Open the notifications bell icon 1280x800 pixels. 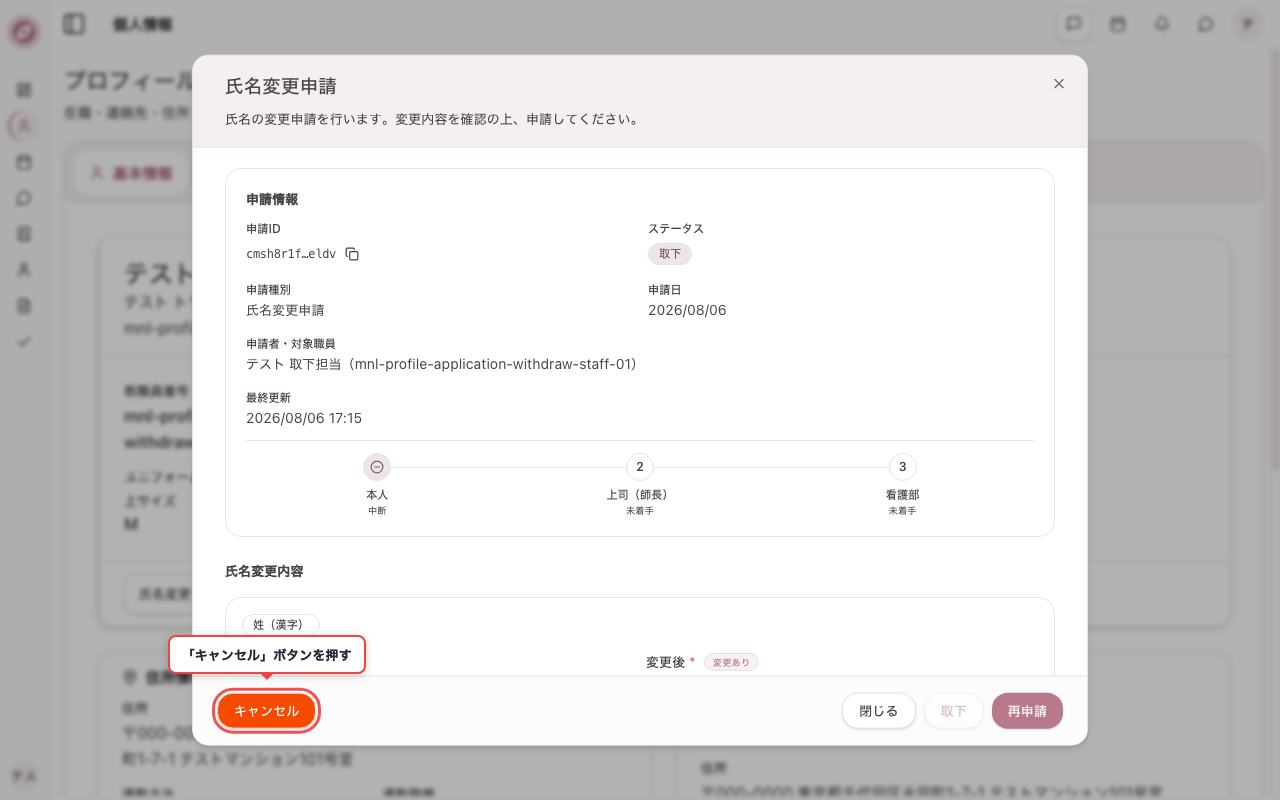point(1162,24)
